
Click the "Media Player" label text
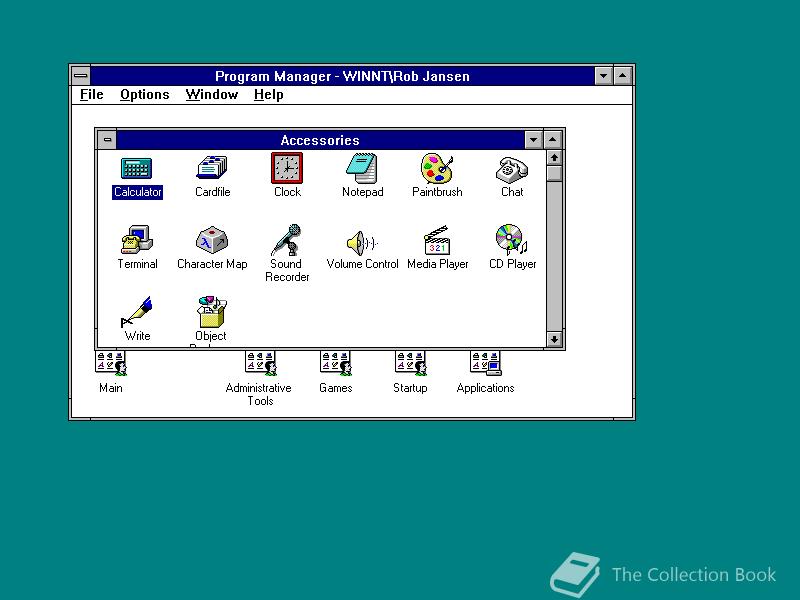click(x=438, y=264)
